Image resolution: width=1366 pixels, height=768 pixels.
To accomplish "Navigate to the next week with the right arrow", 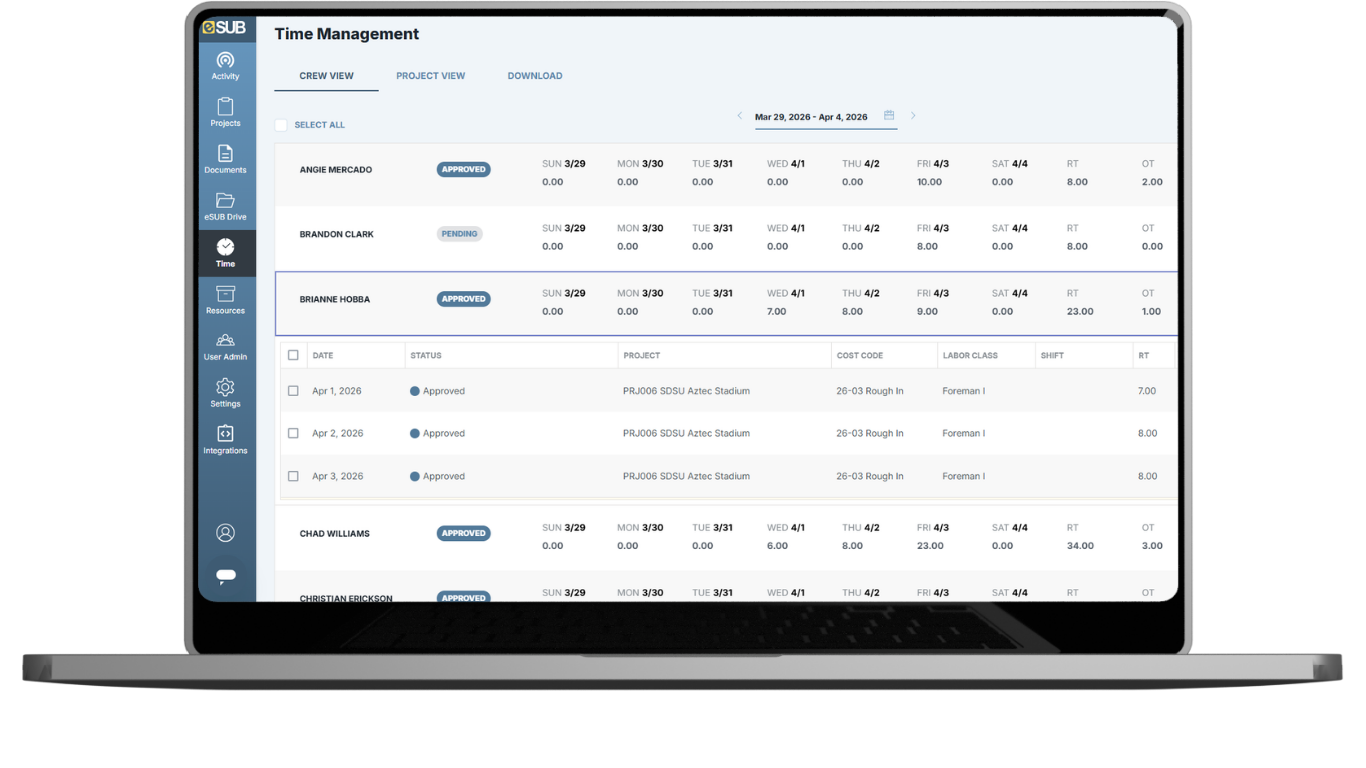I will click(912, 115).
